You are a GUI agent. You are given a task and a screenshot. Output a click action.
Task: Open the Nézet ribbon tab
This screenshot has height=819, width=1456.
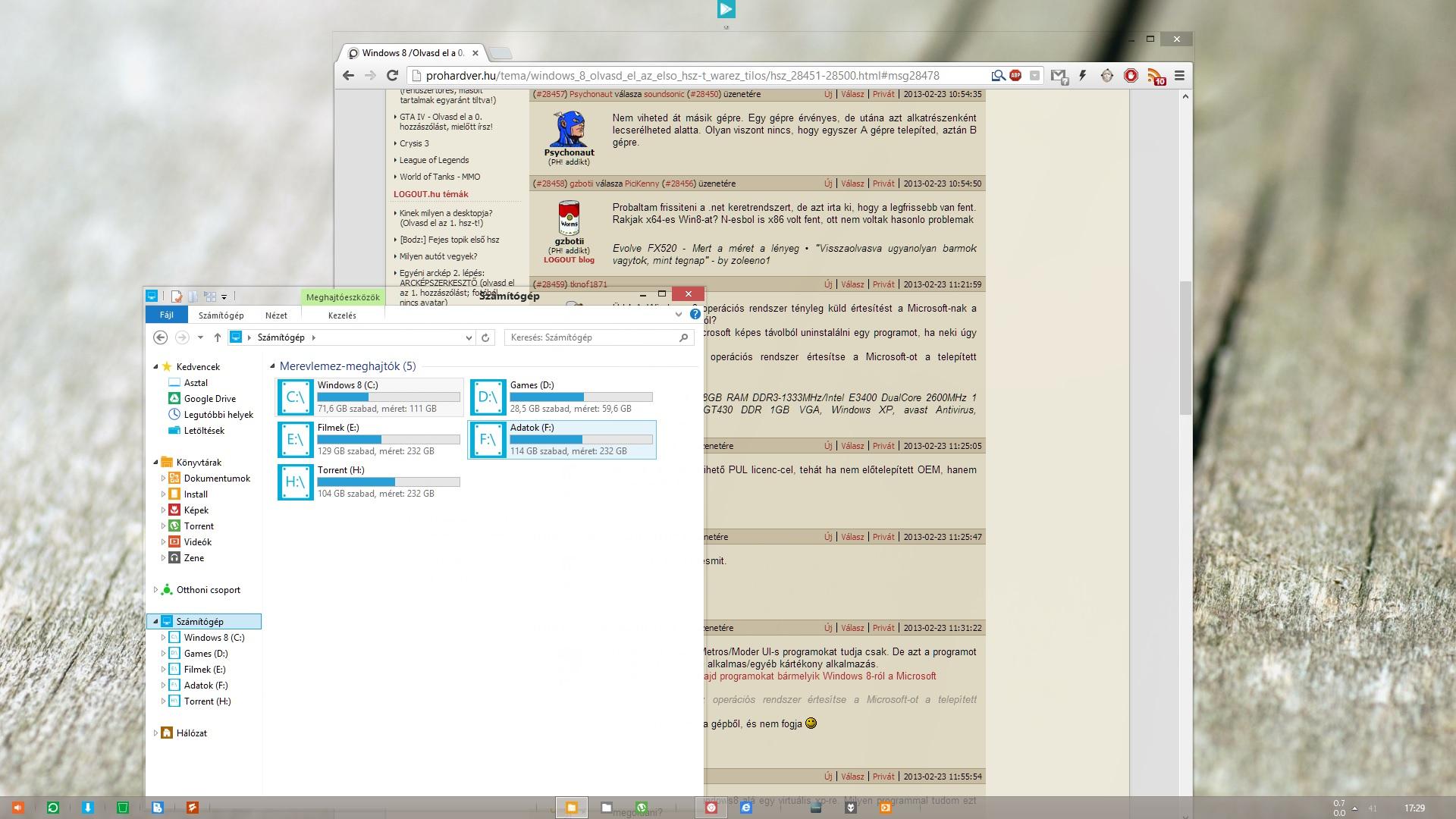coord(276,315)
